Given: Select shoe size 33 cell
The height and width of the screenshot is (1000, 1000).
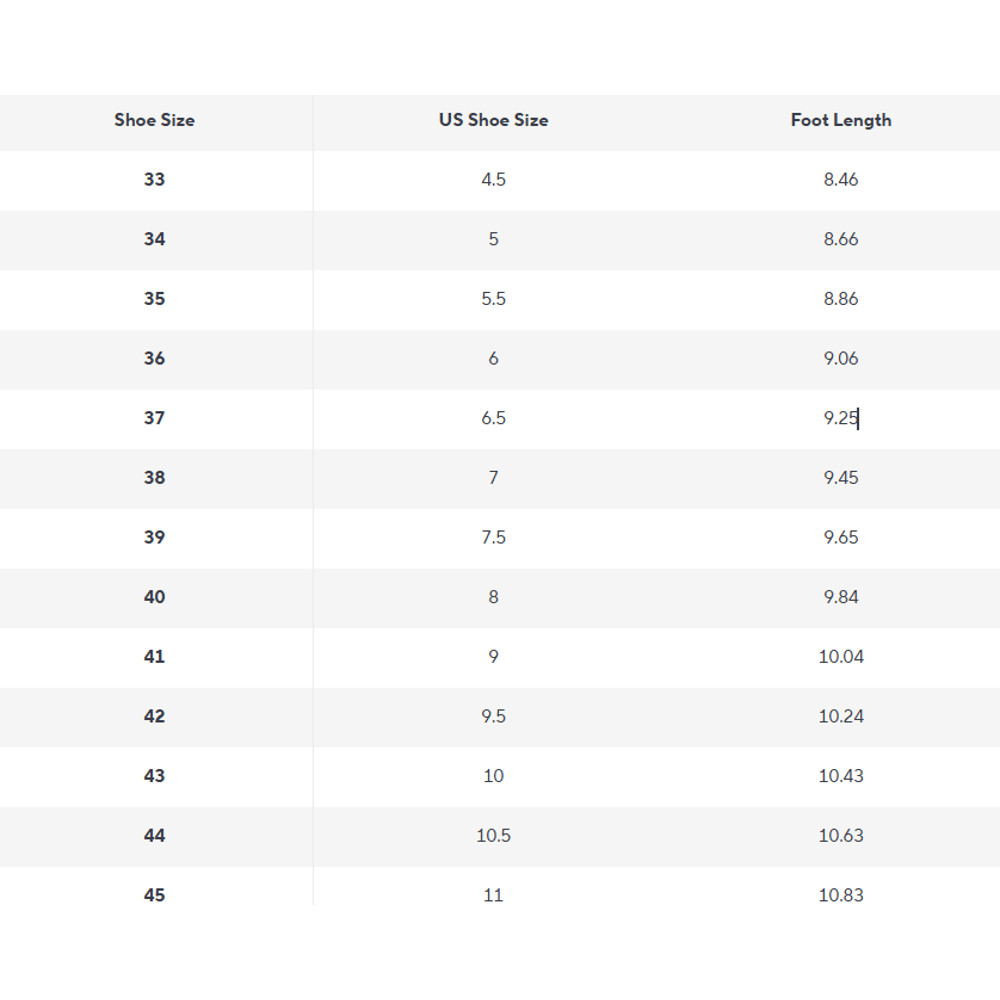Looking at the screenshot, I should pos(154,180).
